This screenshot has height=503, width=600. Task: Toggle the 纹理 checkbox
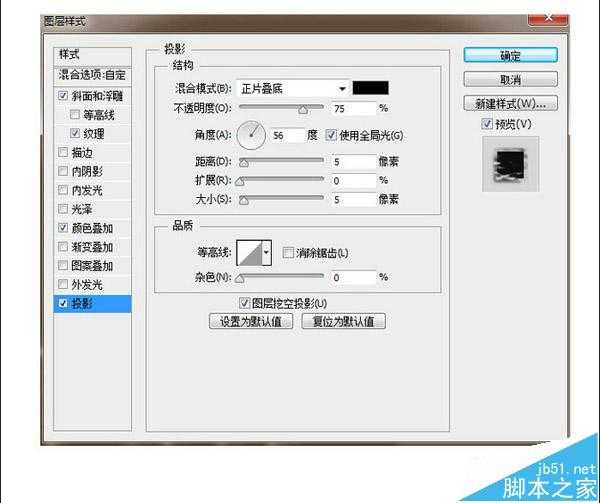pos(75,133)
